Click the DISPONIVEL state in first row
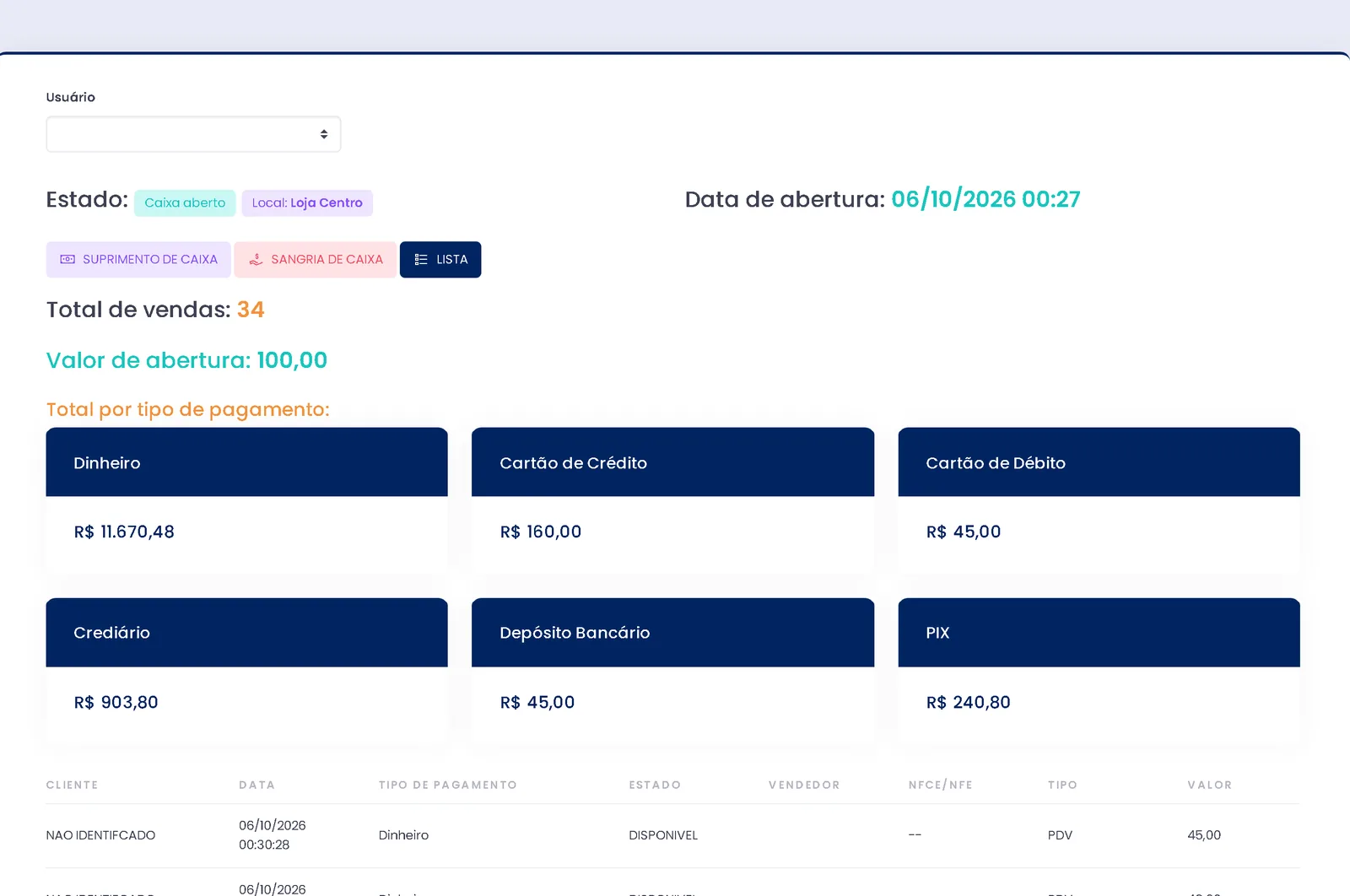This screenshot has height=896, width=1350. 663,835
